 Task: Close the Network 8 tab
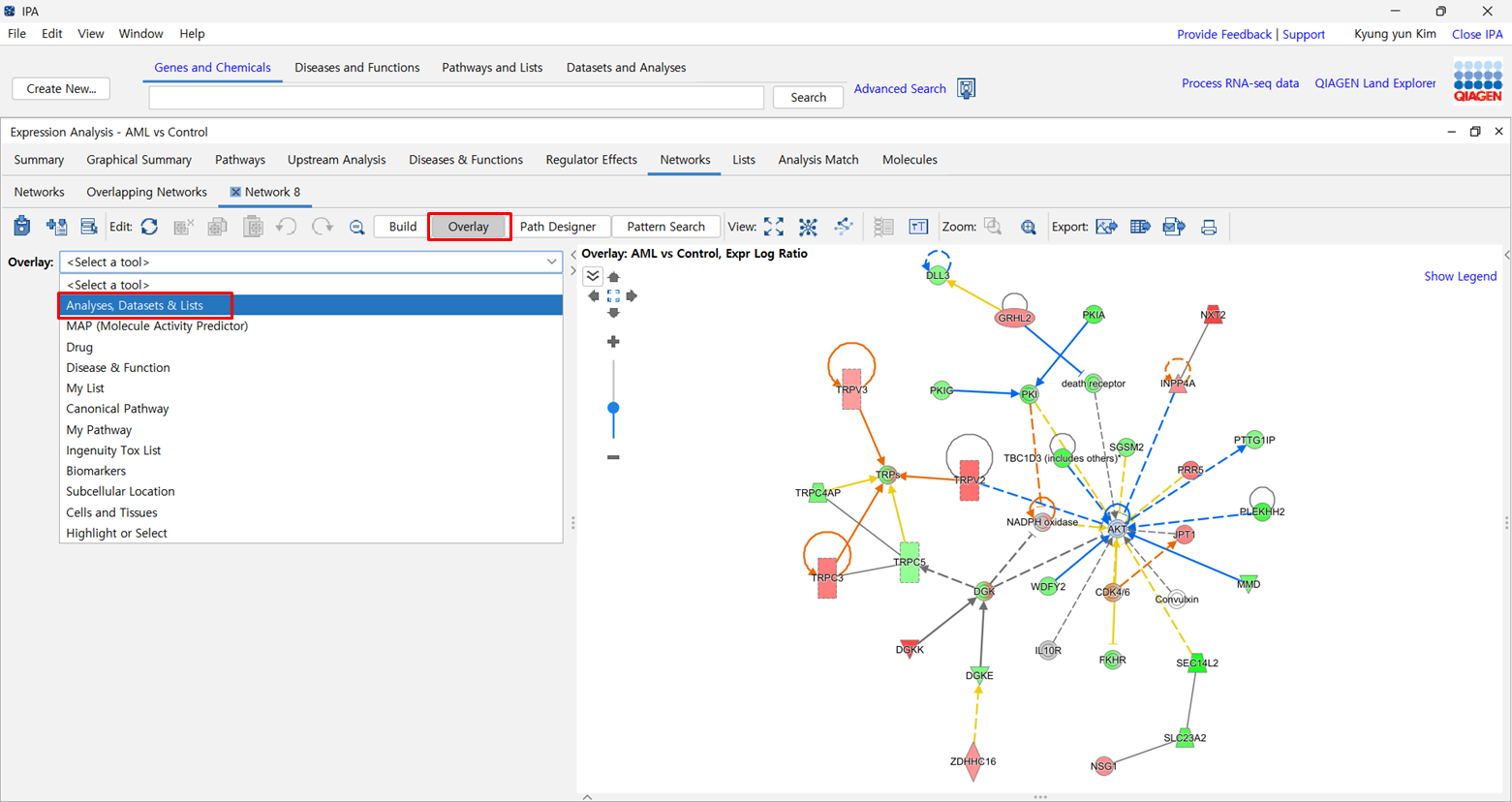click(235, 192)
